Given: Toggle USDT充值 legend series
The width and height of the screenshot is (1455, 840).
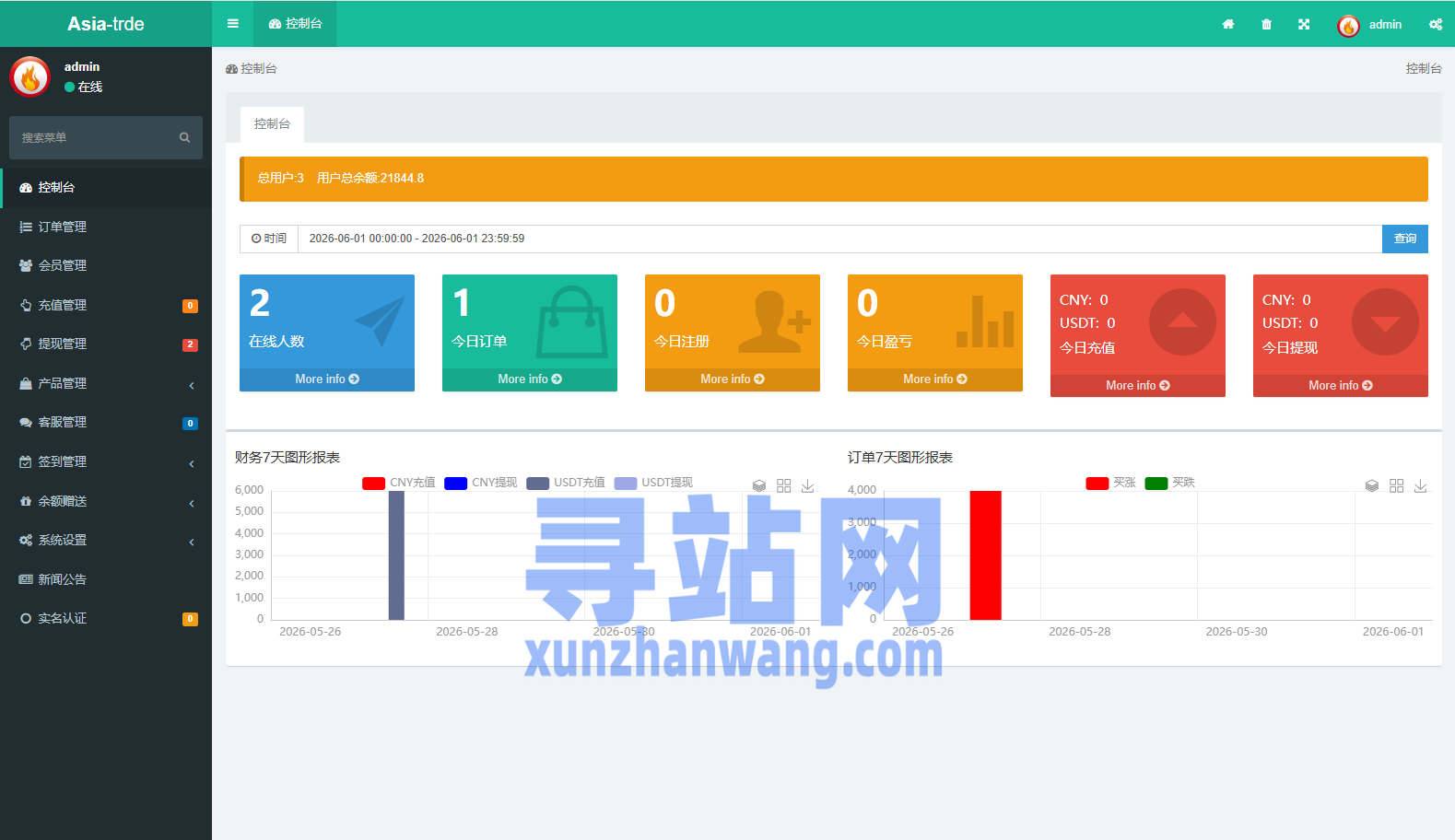Looking at the screenshot, I should point(566,483).
